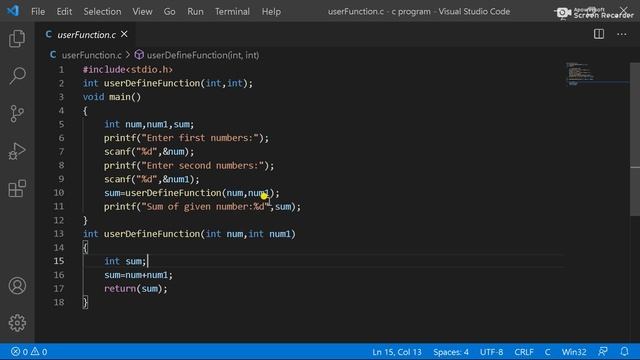Open the Terminal menu
Image resolution: width=640 pixels, height=360 pixels.
click(232, 11)
